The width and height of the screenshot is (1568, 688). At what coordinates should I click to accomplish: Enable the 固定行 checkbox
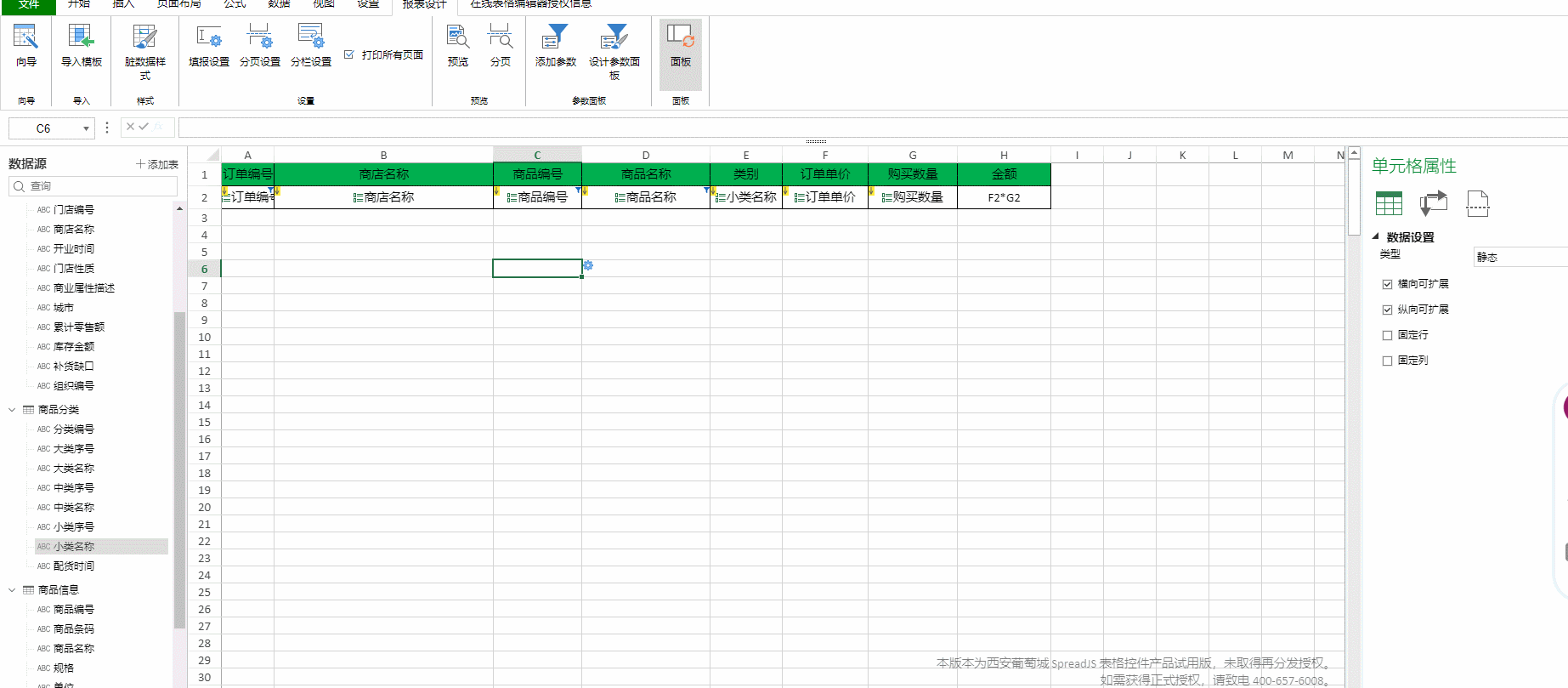[x=1387, y=335]
